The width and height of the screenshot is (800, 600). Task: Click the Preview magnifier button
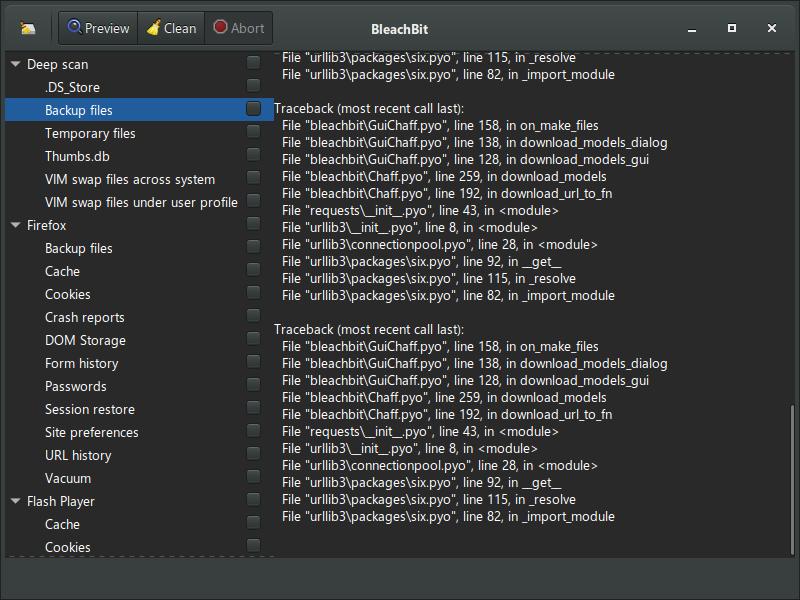[98, 28]
